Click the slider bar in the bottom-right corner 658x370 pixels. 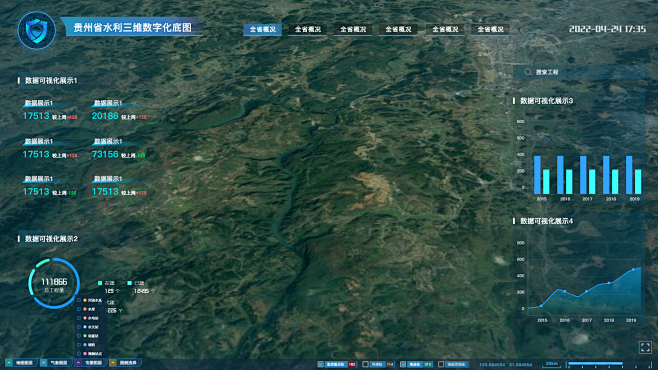pos(607,364)
